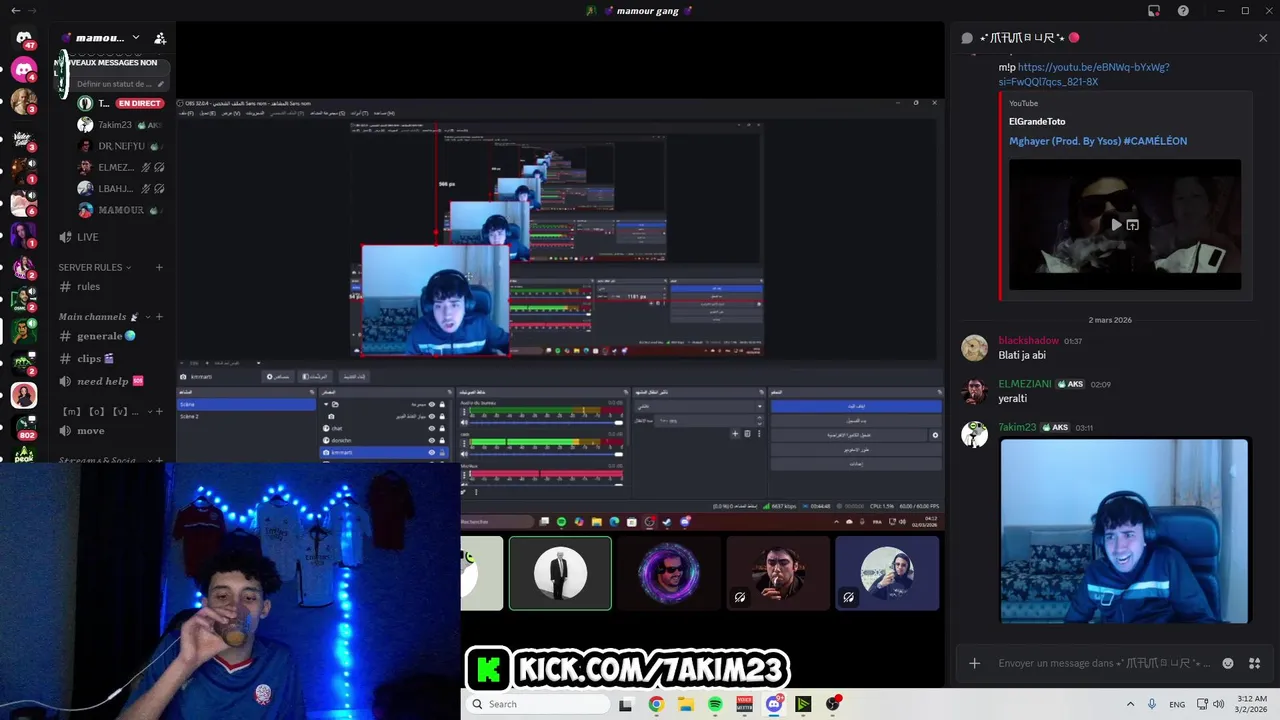The image size is (1280, 720).
Task: Open the attachment plus button in chat box
Action: pos(974,663)
